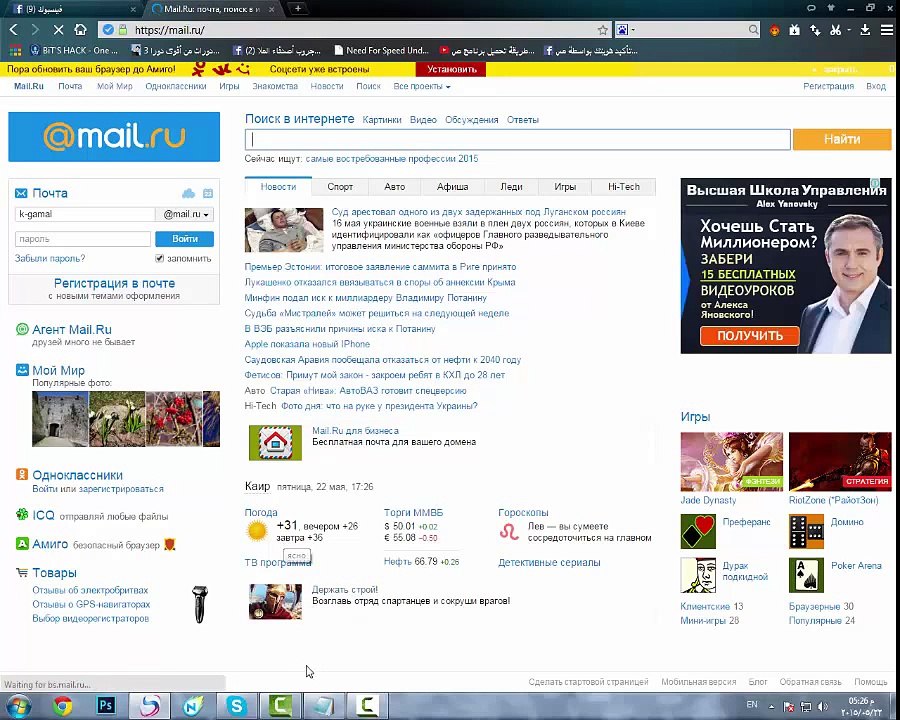Click the Mail.Ru для бизнеса house icon
The height and width of the screenshot is (720, 900).
click(275, 443)
